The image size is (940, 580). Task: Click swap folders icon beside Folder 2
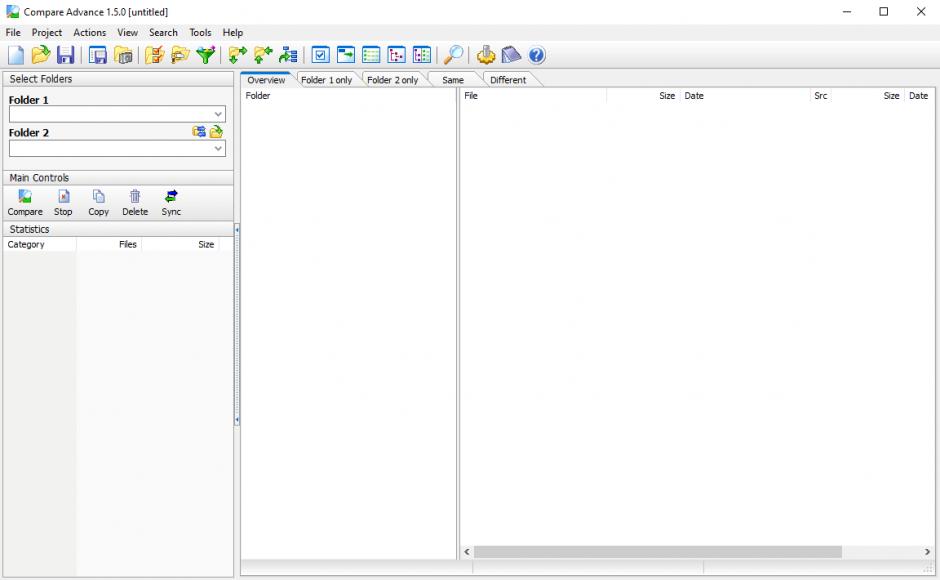point(199,131)
